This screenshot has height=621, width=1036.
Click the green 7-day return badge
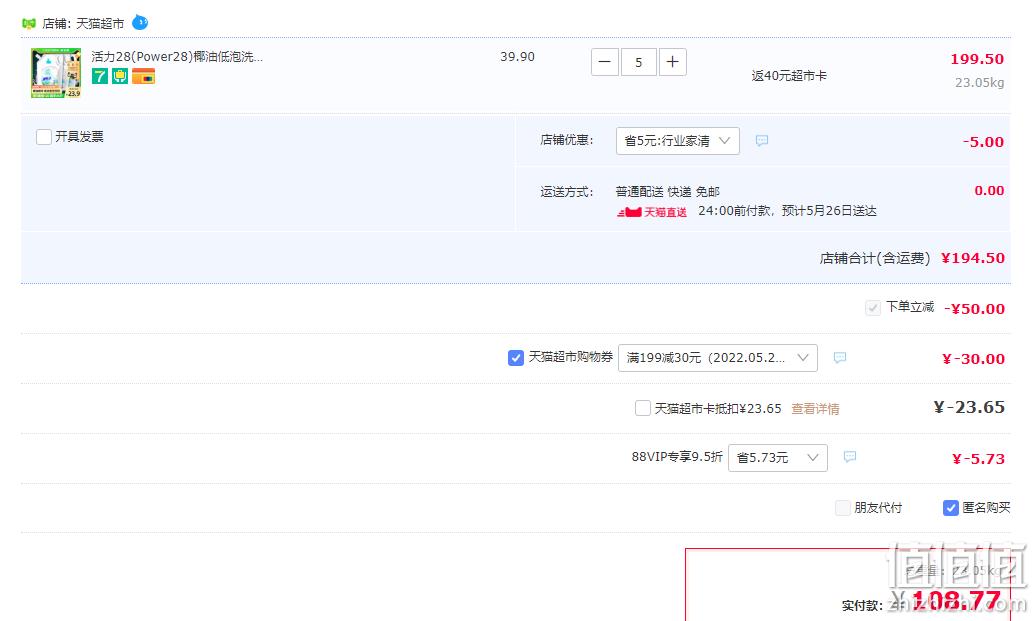click(x=100, y=76)
